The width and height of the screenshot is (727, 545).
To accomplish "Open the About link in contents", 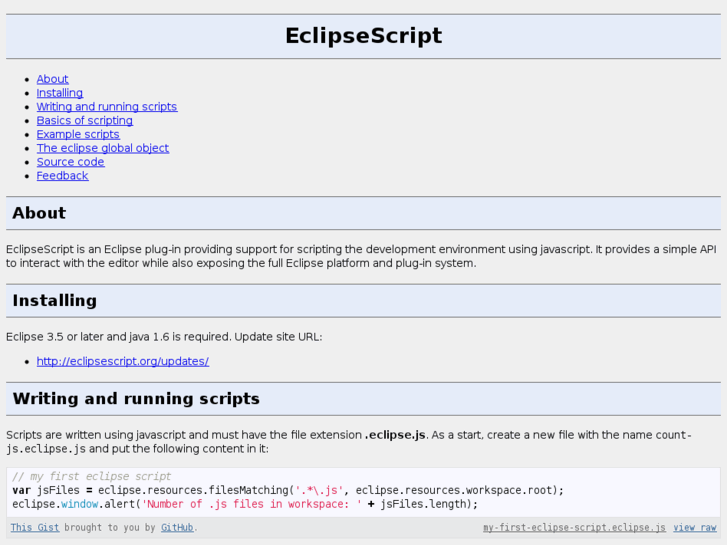I will 52,79.
